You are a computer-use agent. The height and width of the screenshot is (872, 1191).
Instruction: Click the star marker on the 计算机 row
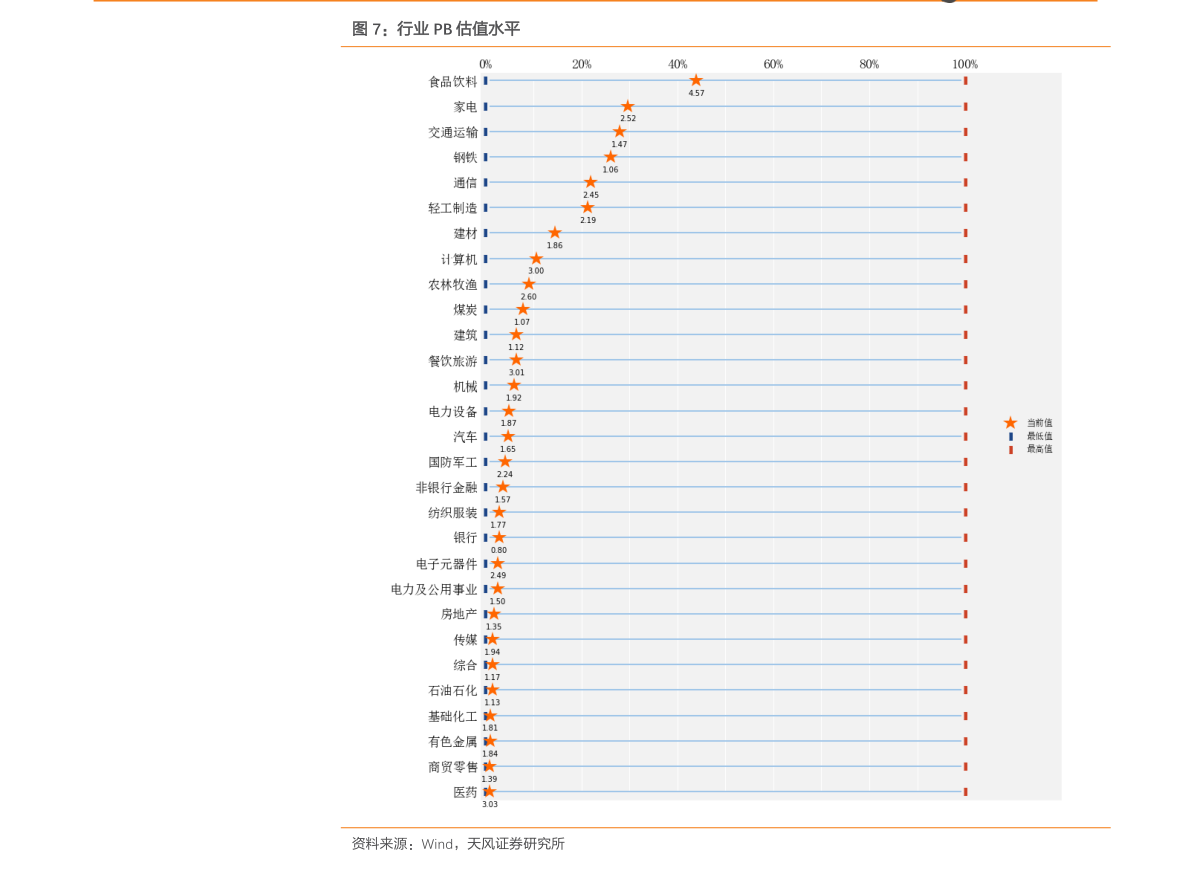pyautogui.click(x=535, y=258)
